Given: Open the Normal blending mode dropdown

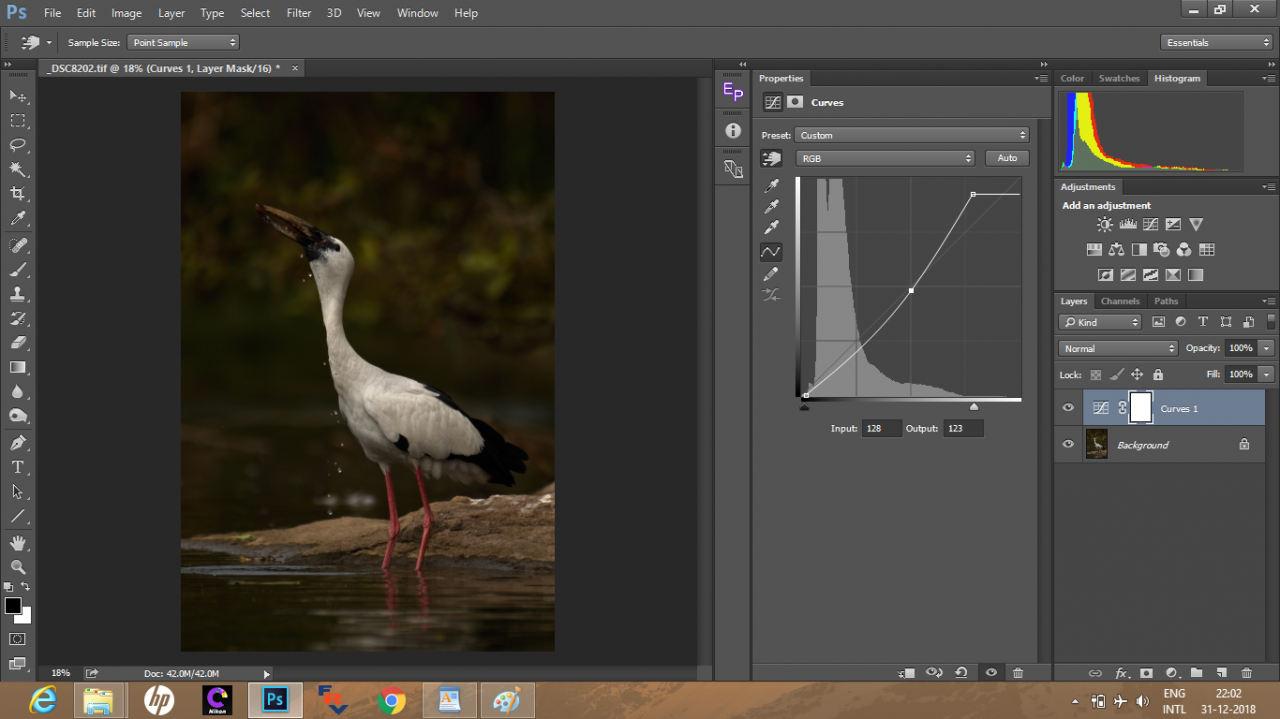Looking at the screenshot, I should click(x=1118, y=348).
